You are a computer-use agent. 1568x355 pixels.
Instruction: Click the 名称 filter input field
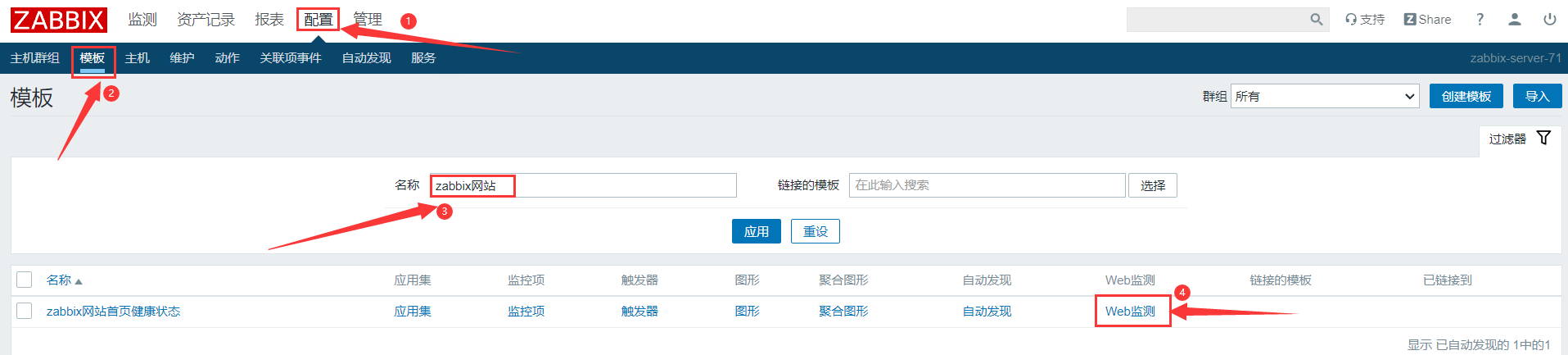click(x=583, y=185)
